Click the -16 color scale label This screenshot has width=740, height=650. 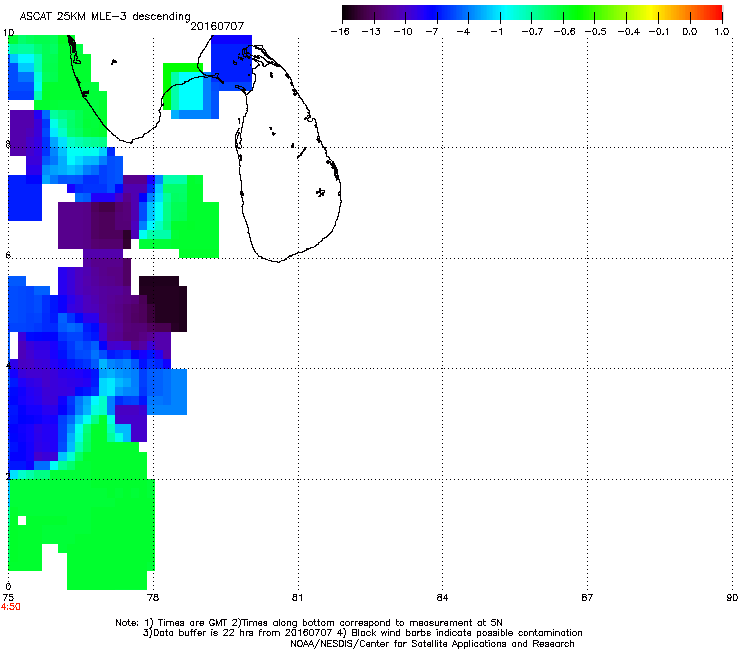point(340,32)
